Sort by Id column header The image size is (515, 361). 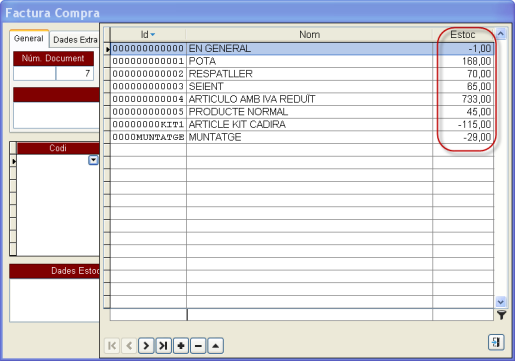pos(148,34)
